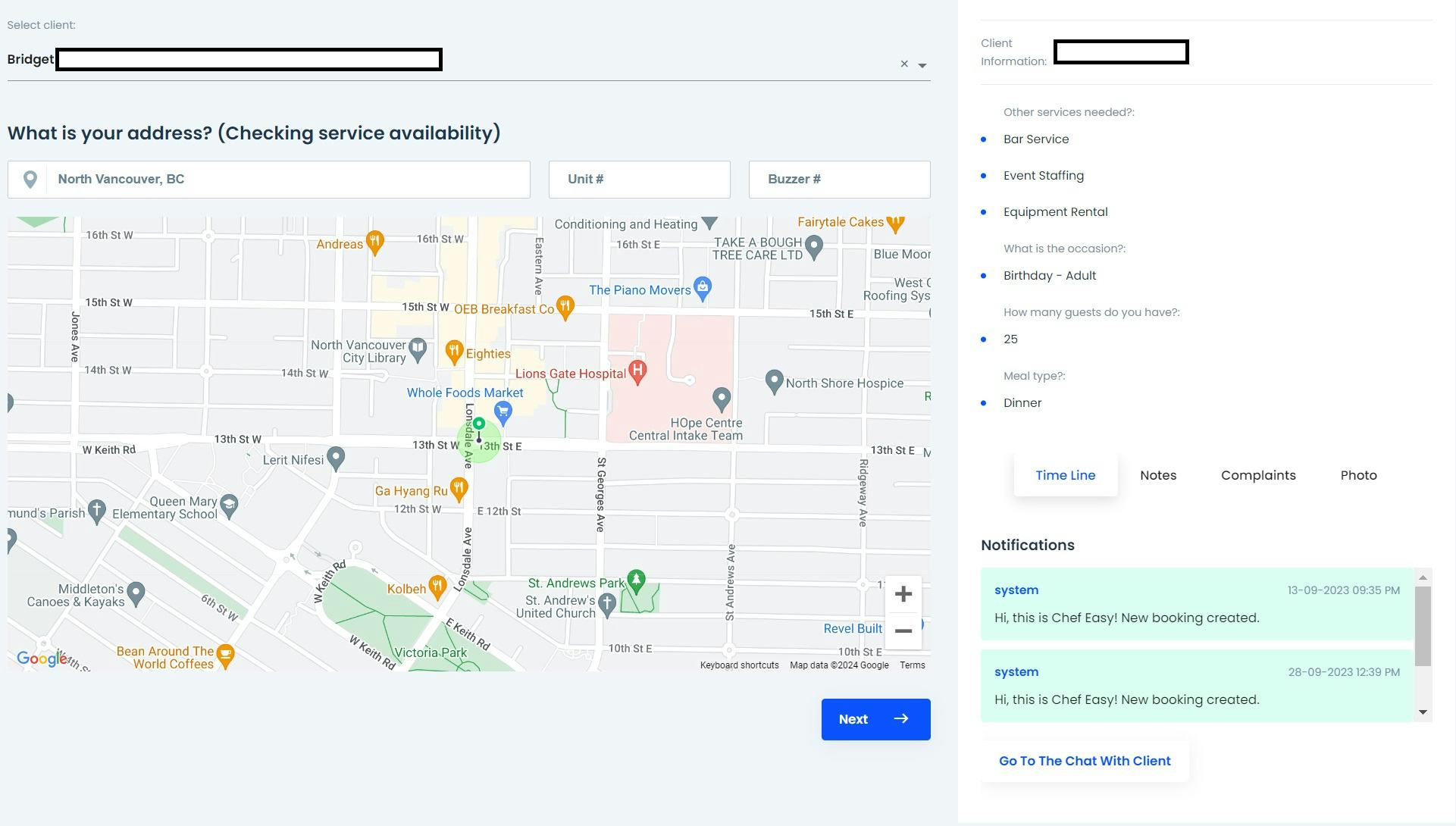
Task: Go to the chat with client
Action: 1085,762
